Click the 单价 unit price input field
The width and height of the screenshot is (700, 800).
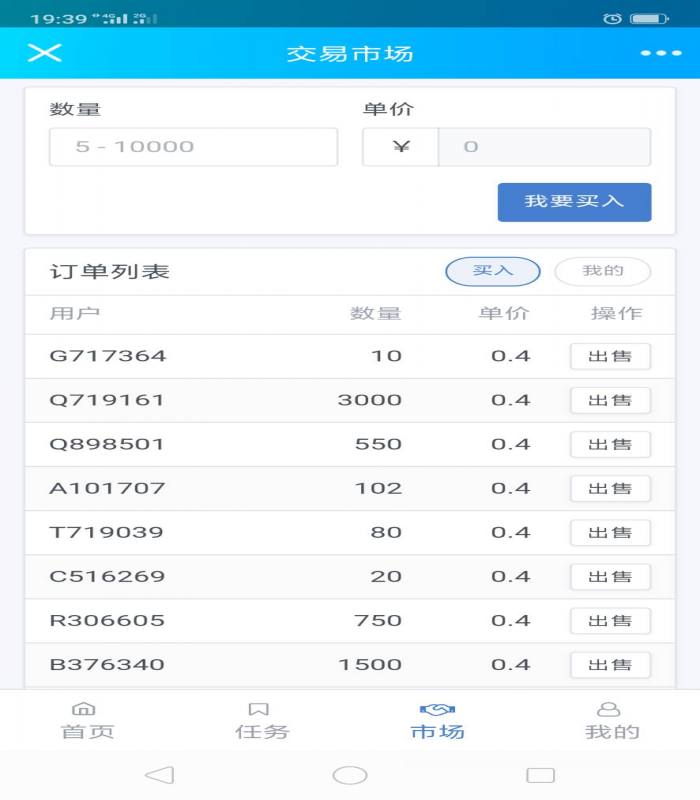click(x=544, y=147)
